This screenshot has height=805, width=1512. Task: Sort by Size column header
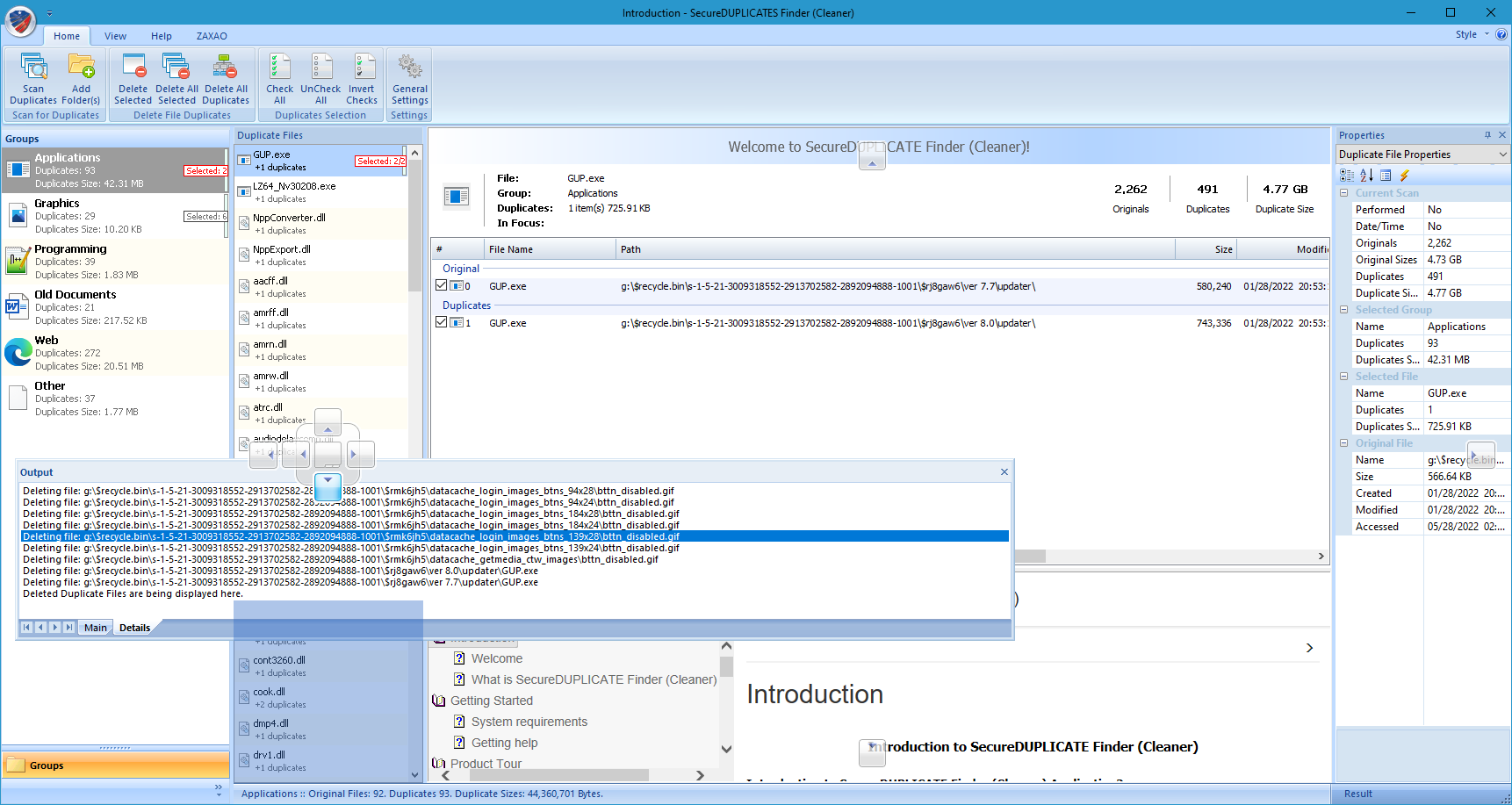pyautogui.click(x=1206, y=249)
